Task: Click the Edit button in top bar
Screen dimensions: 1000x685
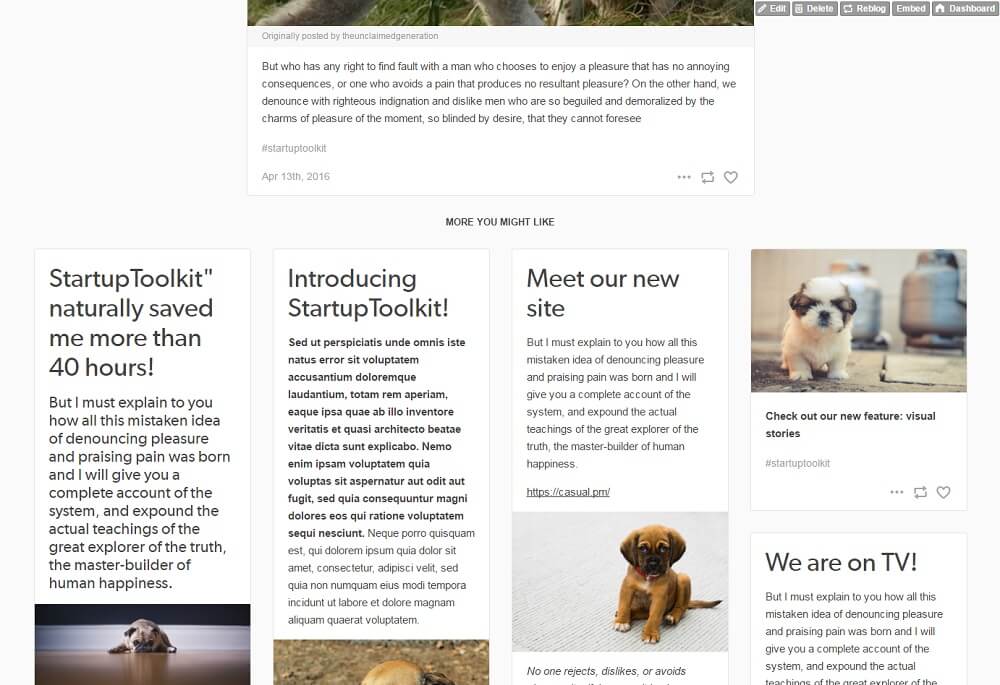Action: (772, 8)
